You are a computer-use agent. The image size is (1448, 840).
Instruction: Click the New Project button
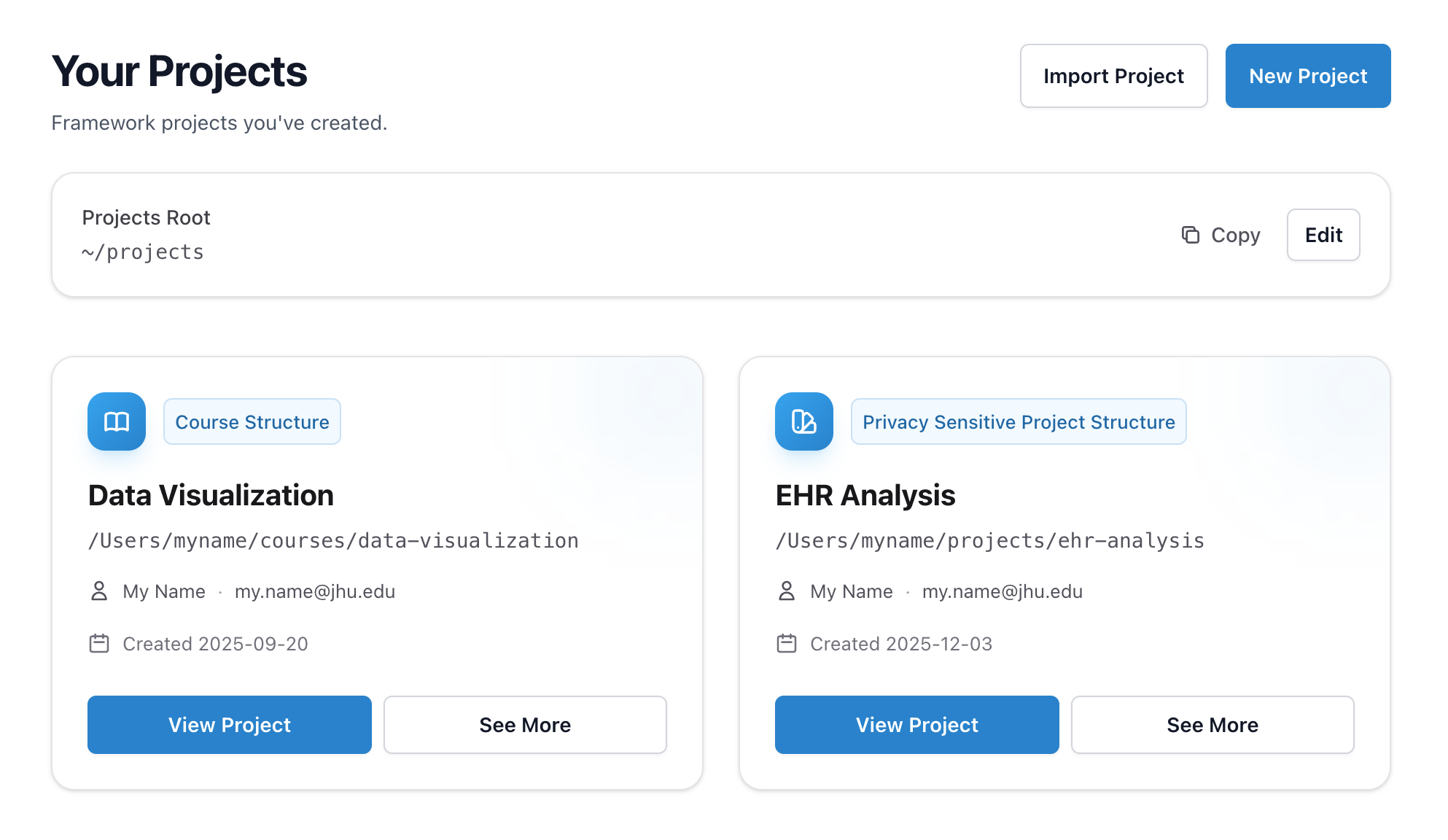point(1307,76)
